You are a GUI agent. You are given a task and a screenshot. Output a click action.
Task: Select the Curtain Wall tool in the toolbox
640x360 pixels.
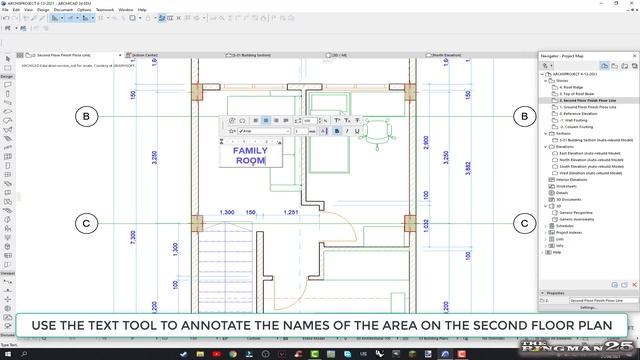[7, 157]
